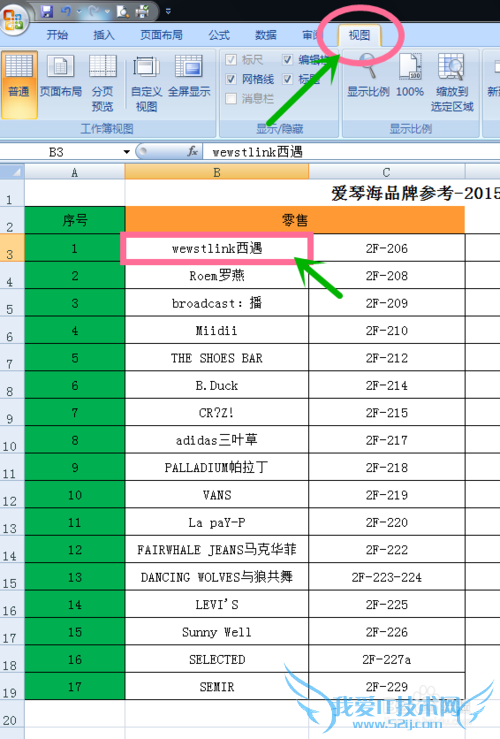500x739 pixels.
Task: Toggle the Formula Bar (编辑栏) checkbox
Action: (x=287, y=60)
